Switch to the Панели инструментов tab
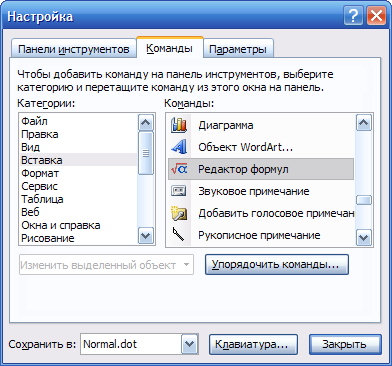Image resolution: width=392 pixels, height=366 pixels. pyautogui.click(x=73, y=49)
